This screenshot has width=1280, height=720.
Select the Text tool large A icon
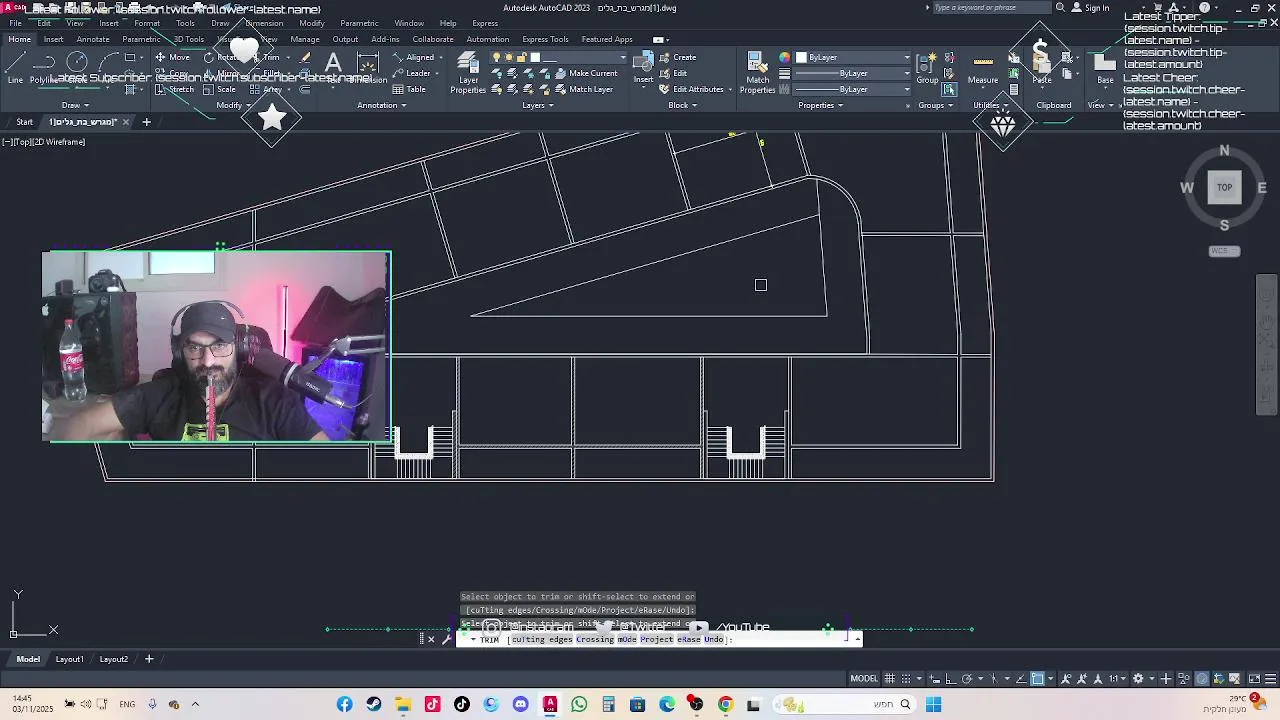pos(333,65)
